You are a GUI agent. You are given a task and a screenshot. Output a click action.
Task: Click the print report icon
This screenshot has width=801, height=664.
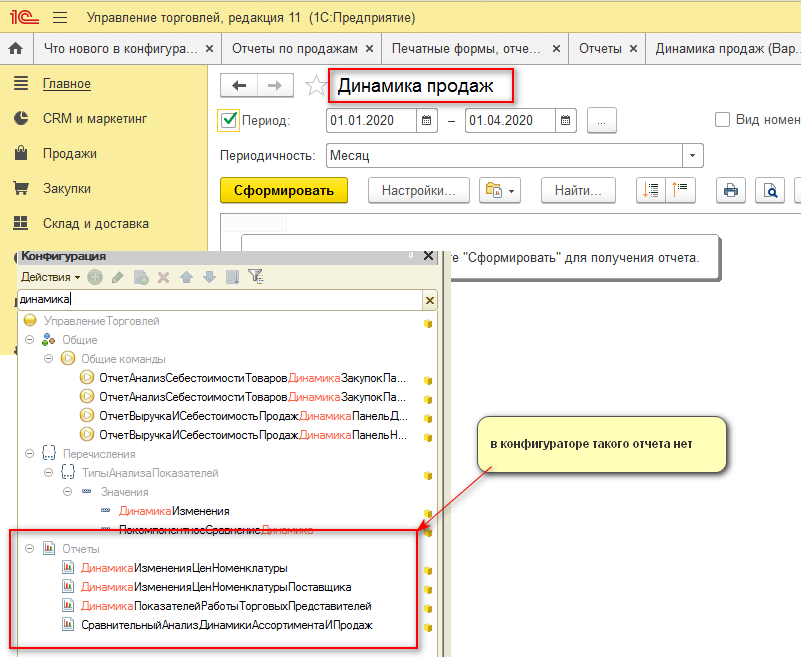(x=731, y=190)
